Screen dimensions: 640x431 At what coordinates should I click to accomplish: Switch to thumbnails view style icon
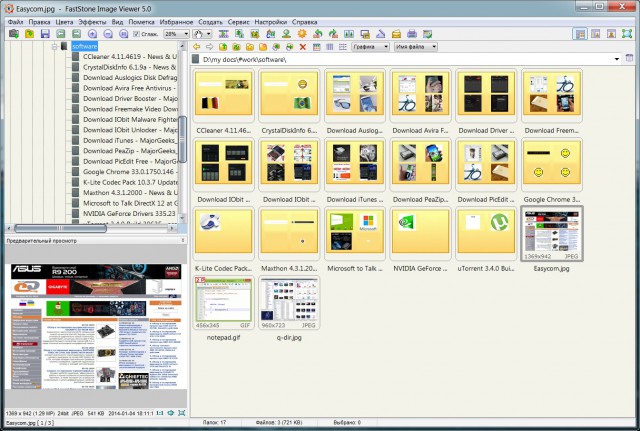(x=316, y=47)
